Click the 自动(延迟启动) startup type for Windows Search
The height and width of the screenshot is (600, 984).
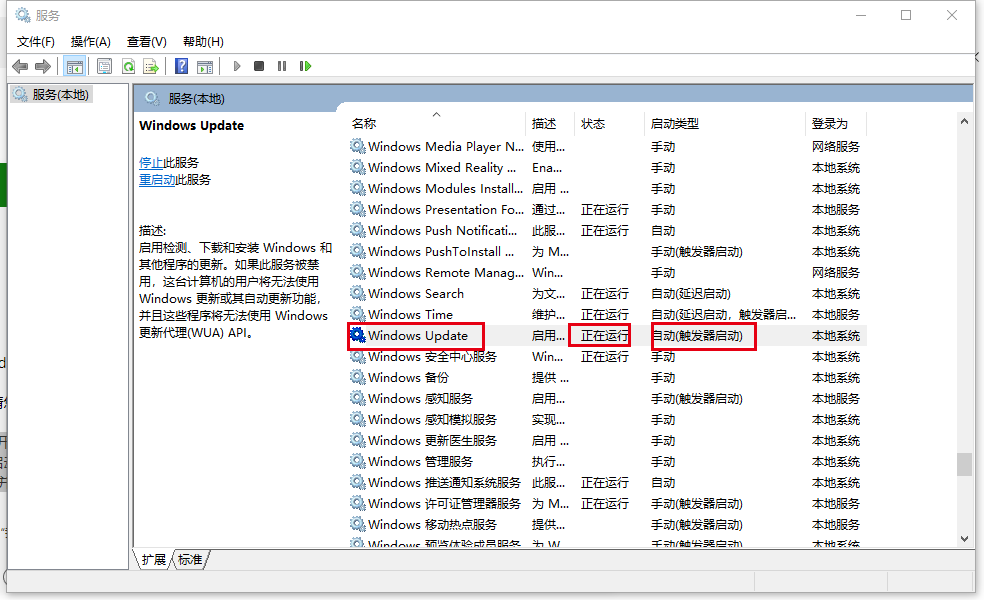(691, 294)
